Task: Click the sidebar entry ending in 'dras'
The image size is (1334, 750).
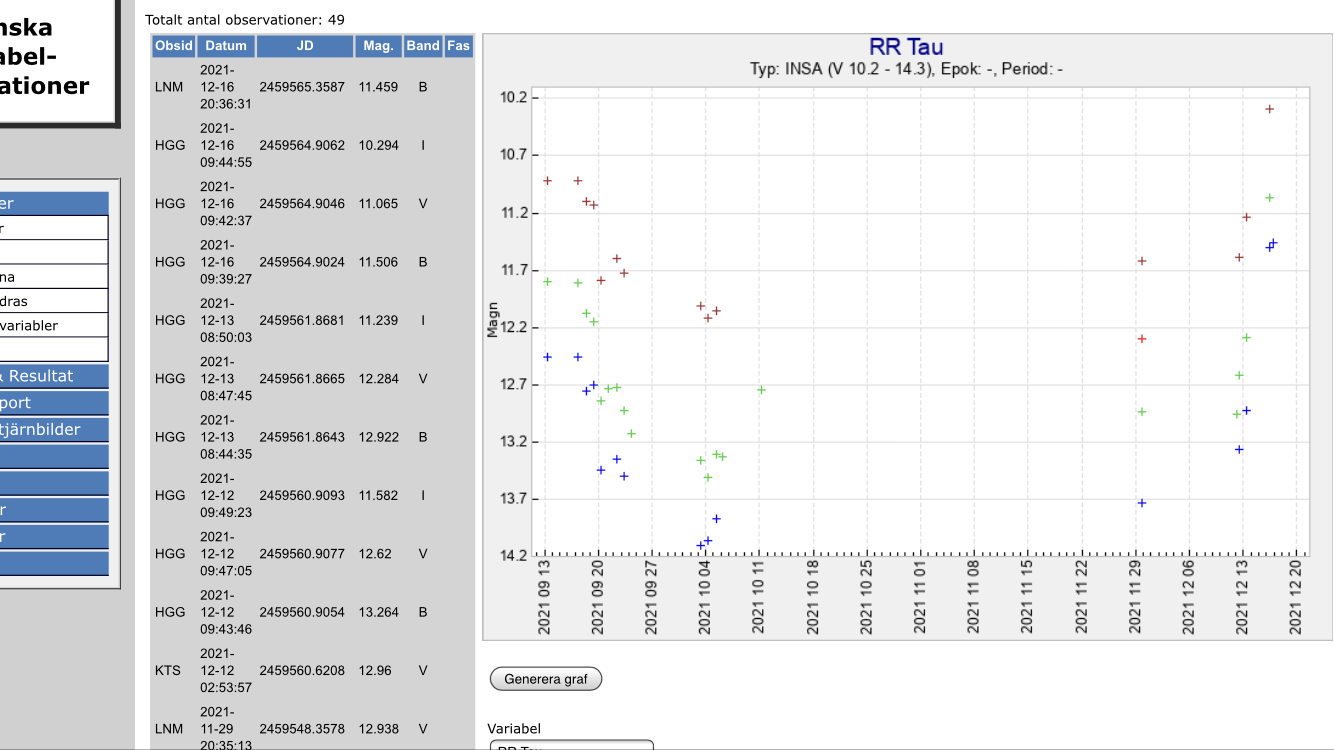Action: [x=54, y=301]
